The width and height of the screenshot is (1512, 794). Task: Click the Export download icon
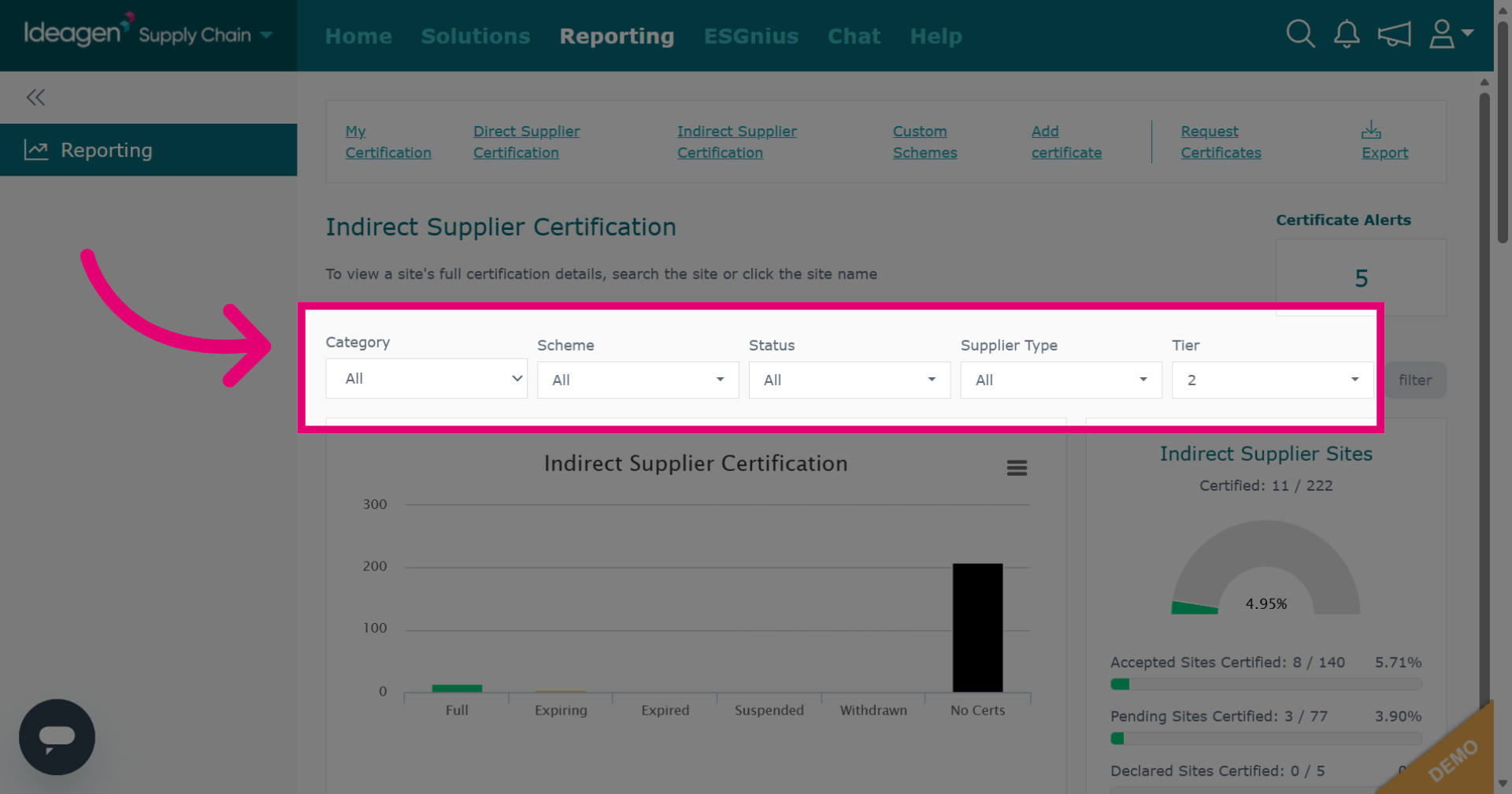tap(1371, 130)
